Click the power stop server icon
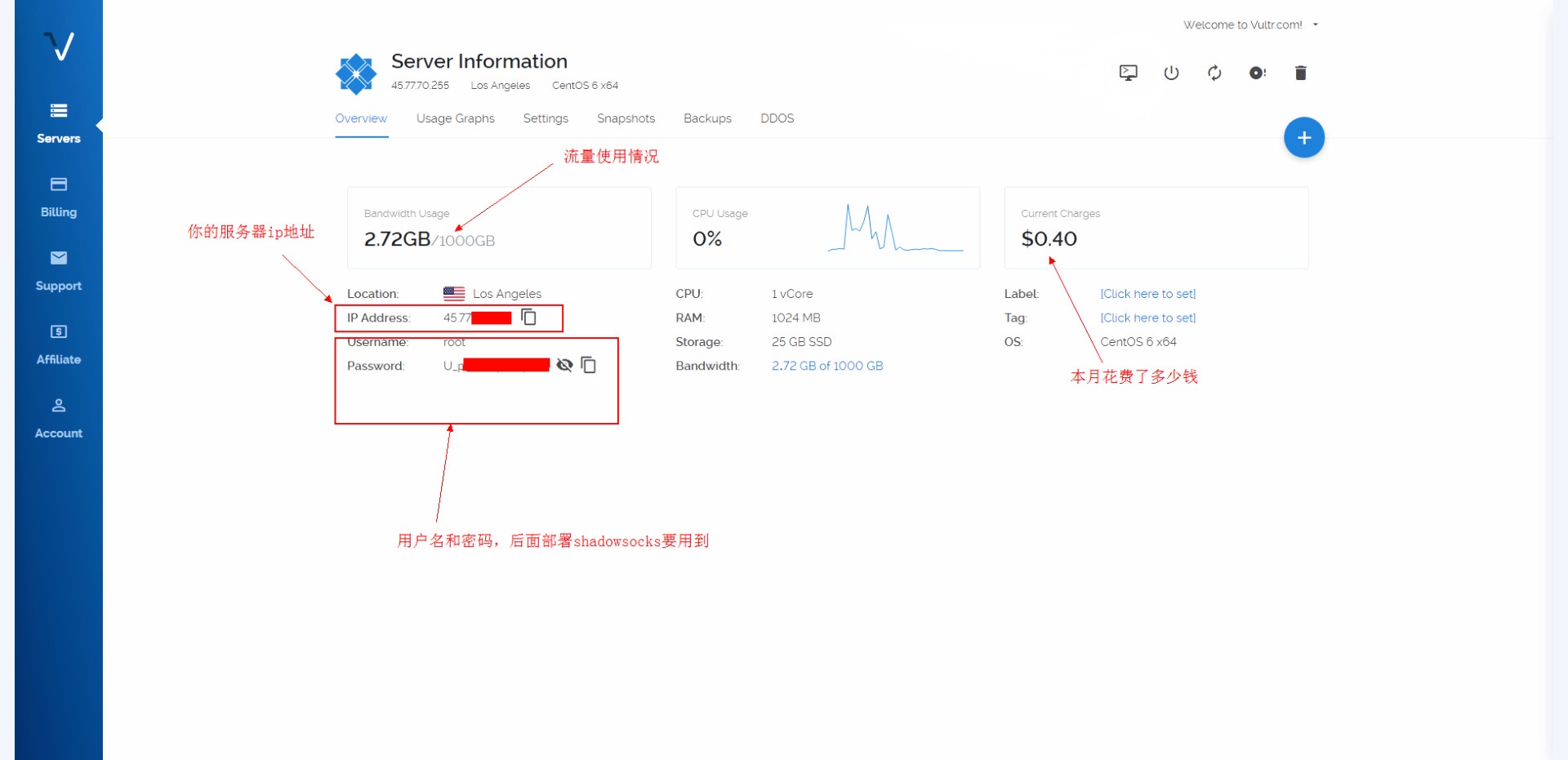The image size is (1568, 760). click(1171, 73)
